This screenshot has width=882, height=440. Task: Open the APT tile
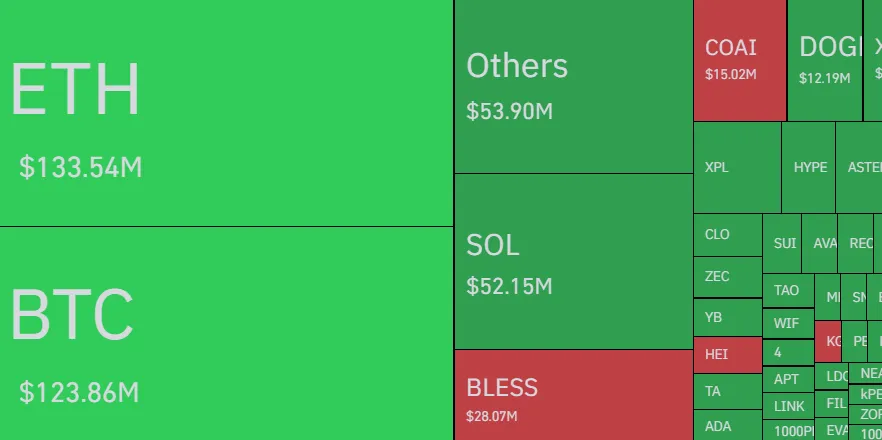click(788, 379)
